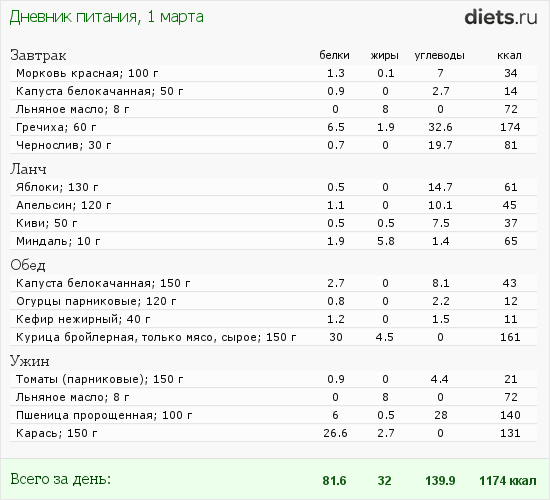550x500 pixels.
Task: Click Карась calories value 131
Action: [510, 433]
